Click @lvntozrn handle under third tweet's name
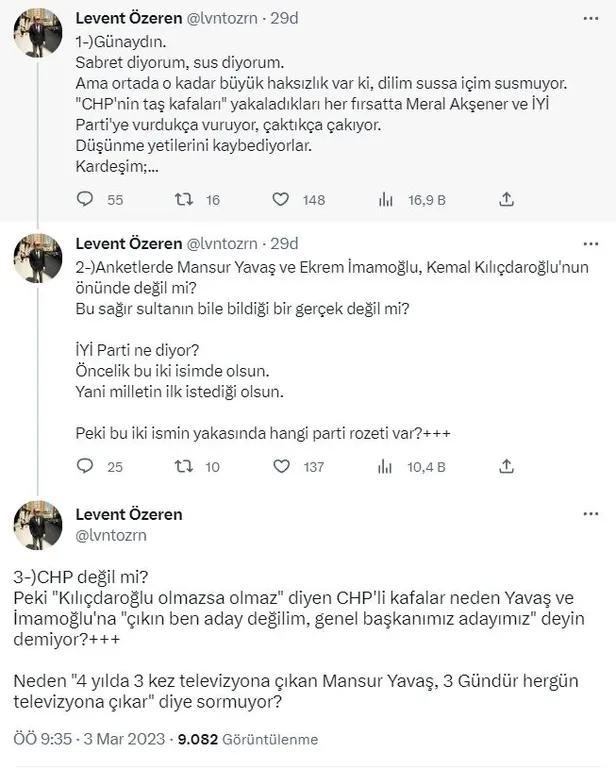This screenshot has height=769, width=616. click(111, 535)
